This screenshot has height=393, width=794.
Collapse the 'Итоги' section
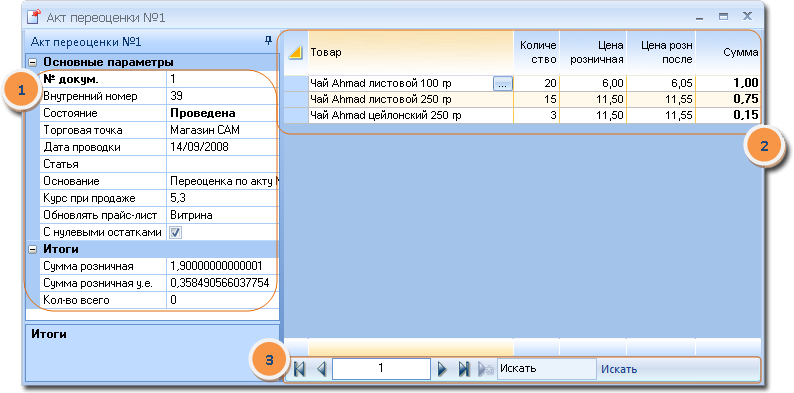coord(33,249)
